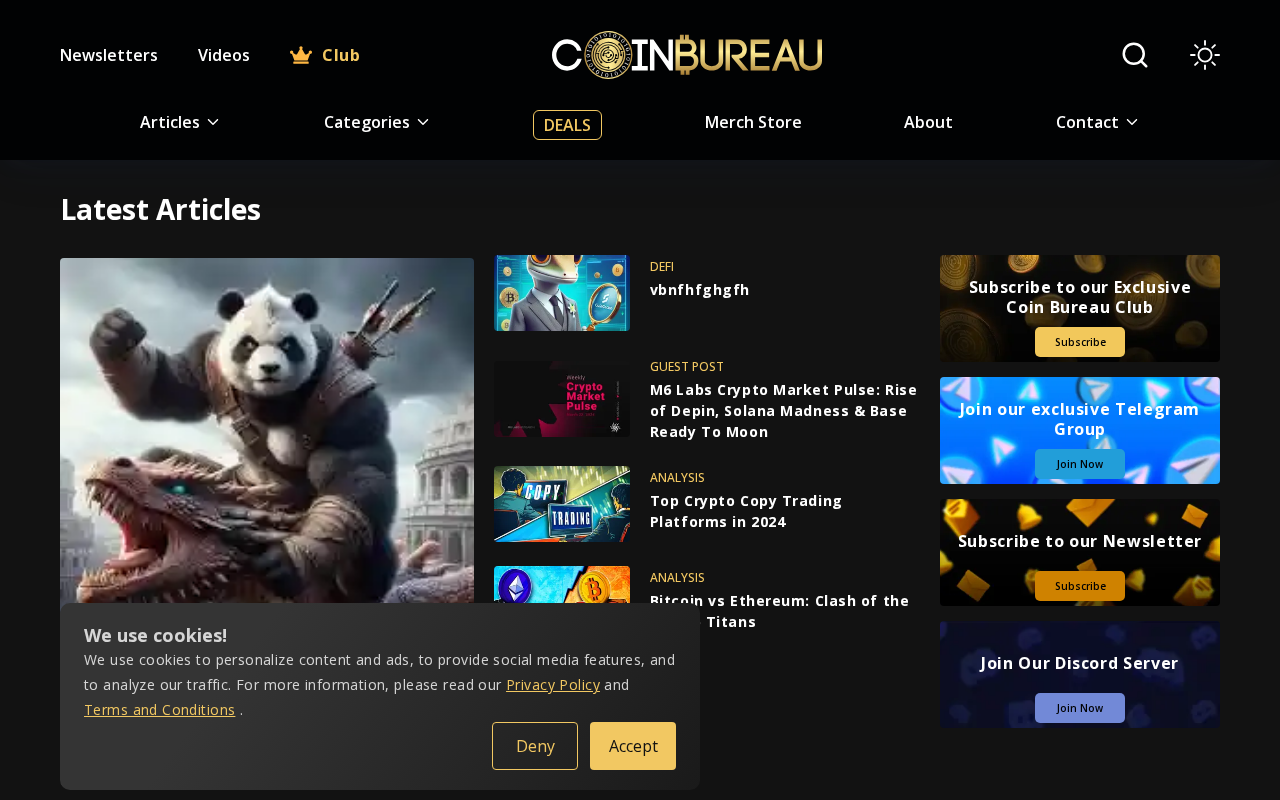Go to the Merch Store page
This screenshot has height=800, width=1280.
pyautogui.click(x=753, y=122)
